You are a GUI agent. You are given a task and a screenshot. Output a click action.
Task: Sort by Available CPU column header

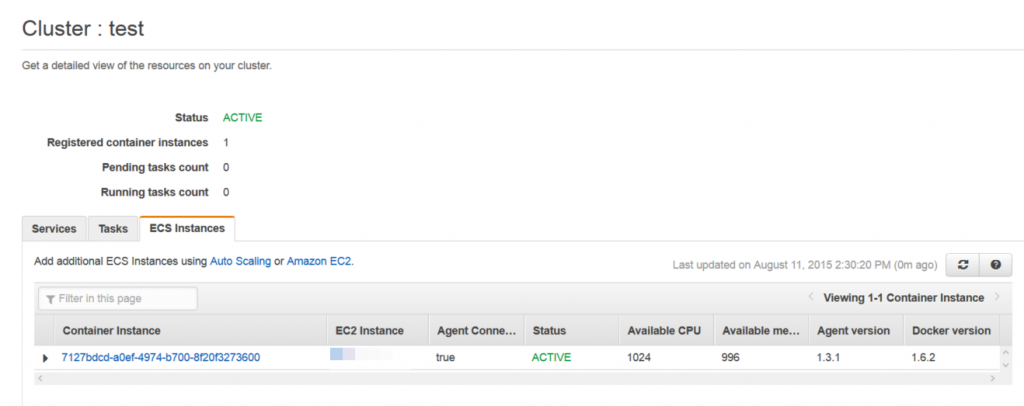click(666, 331)
